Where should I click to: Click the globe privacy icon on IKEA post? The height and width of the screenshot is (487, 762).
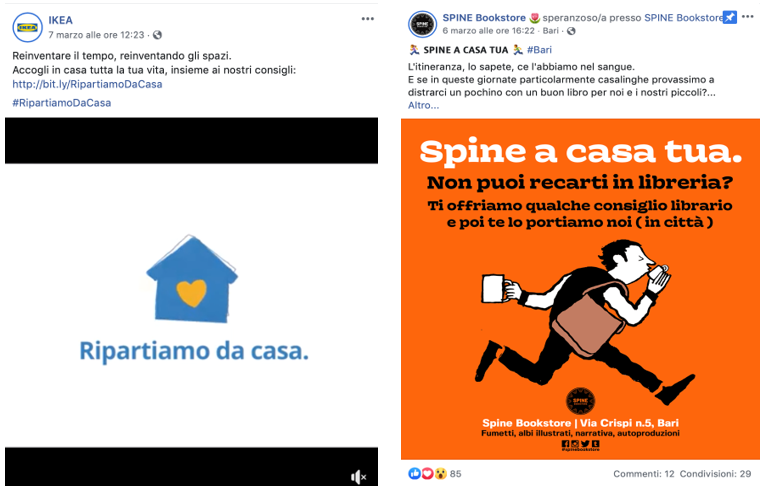(x=157, y=35)
